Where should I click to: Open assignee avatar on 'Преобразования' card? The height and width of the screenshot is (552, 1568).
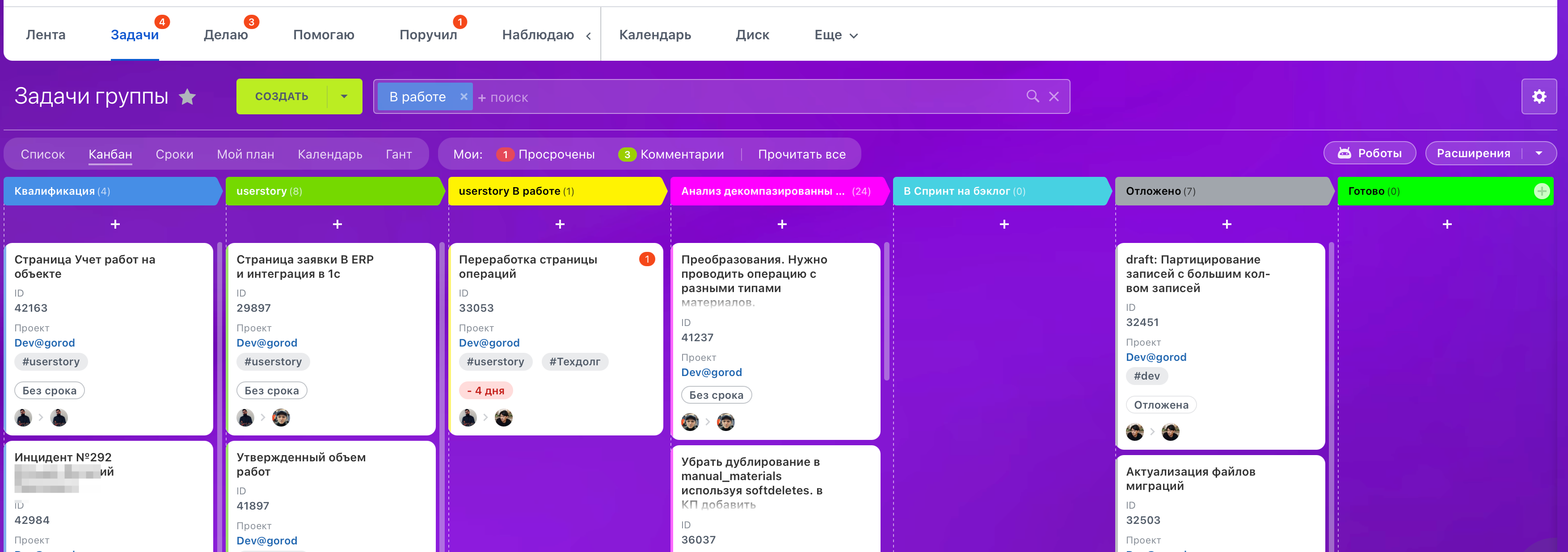pos(725,422)
